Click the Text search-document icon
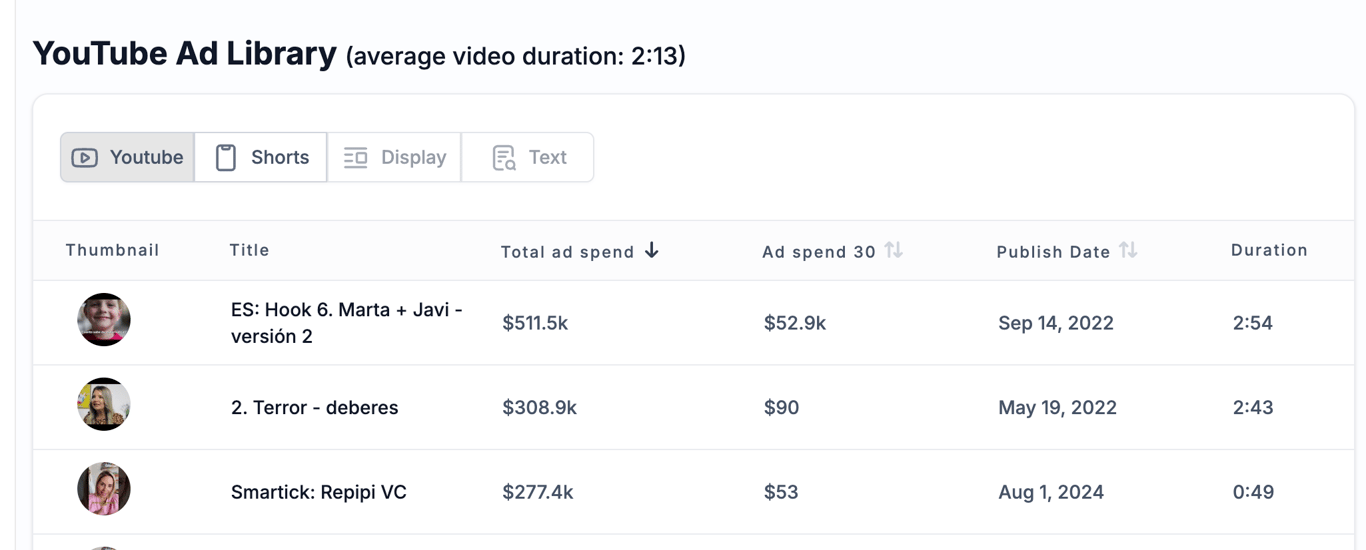 (504, 158)
